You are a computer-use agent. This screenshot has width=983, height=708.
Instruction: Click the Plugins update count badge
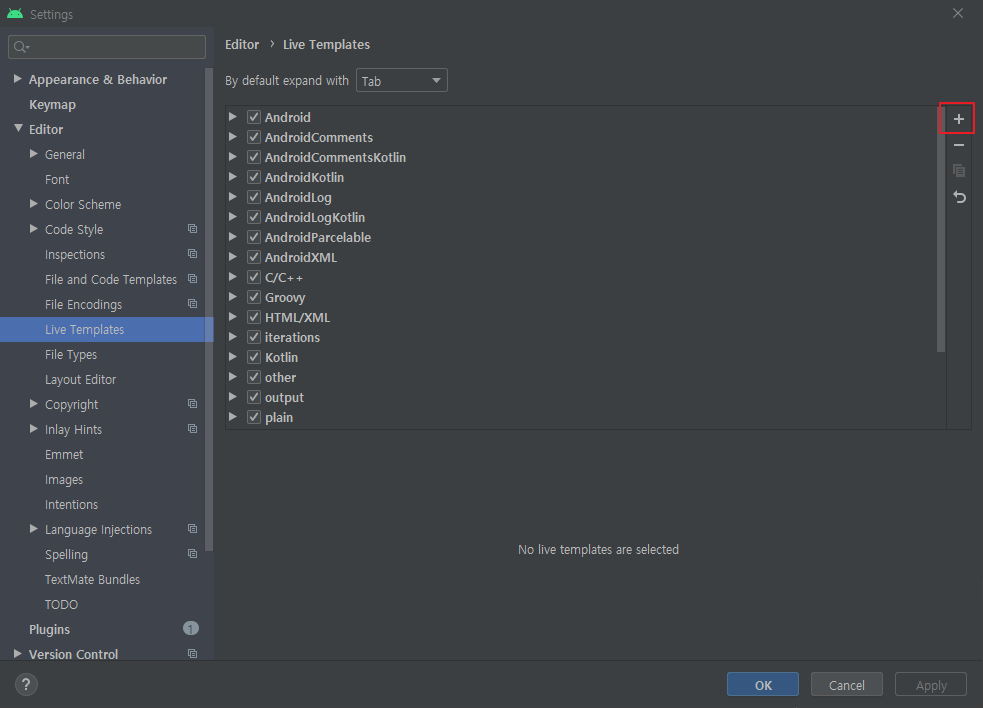click(191, 628)
